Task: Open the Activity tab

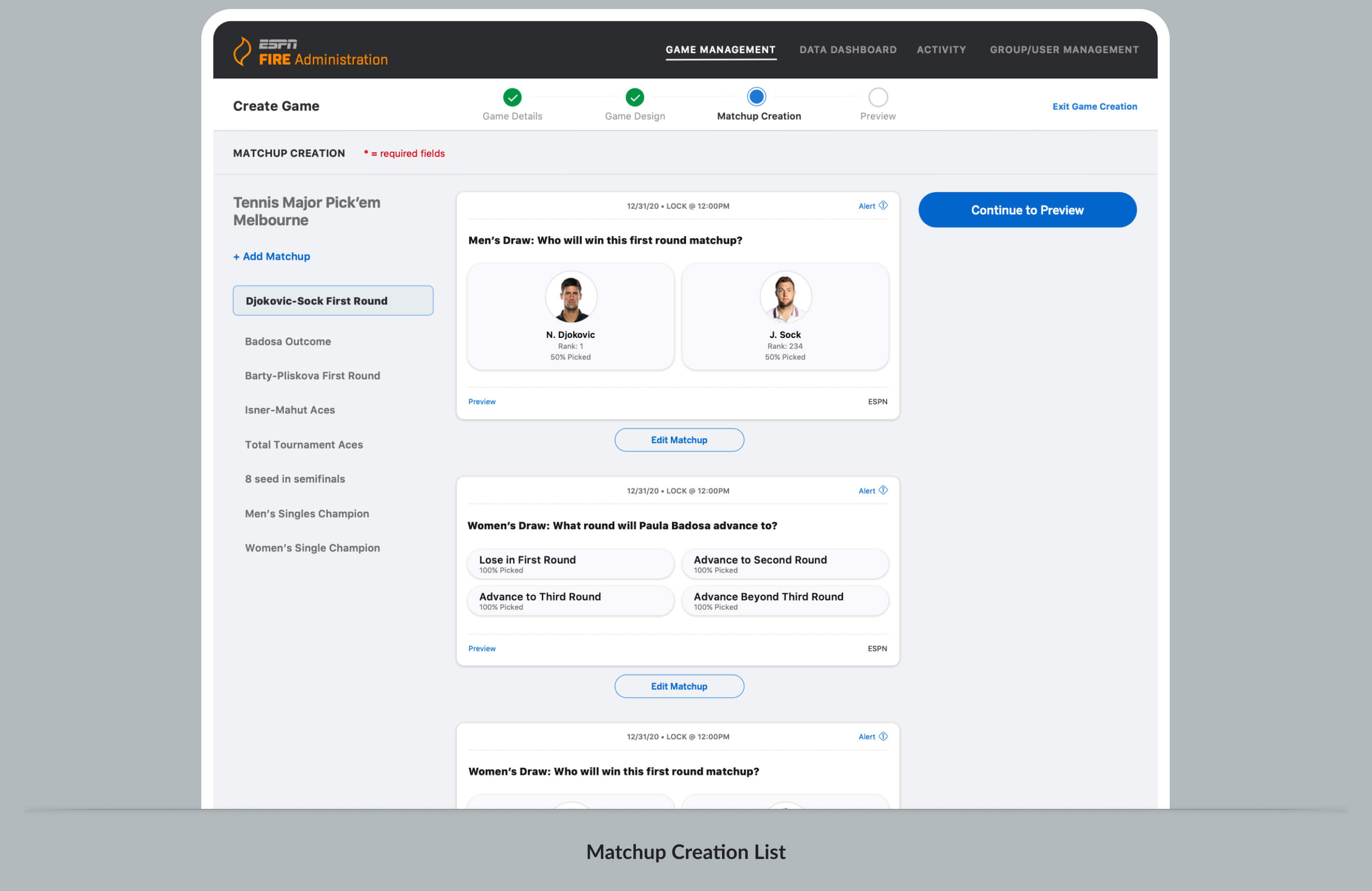Action: tap(941, 50)
